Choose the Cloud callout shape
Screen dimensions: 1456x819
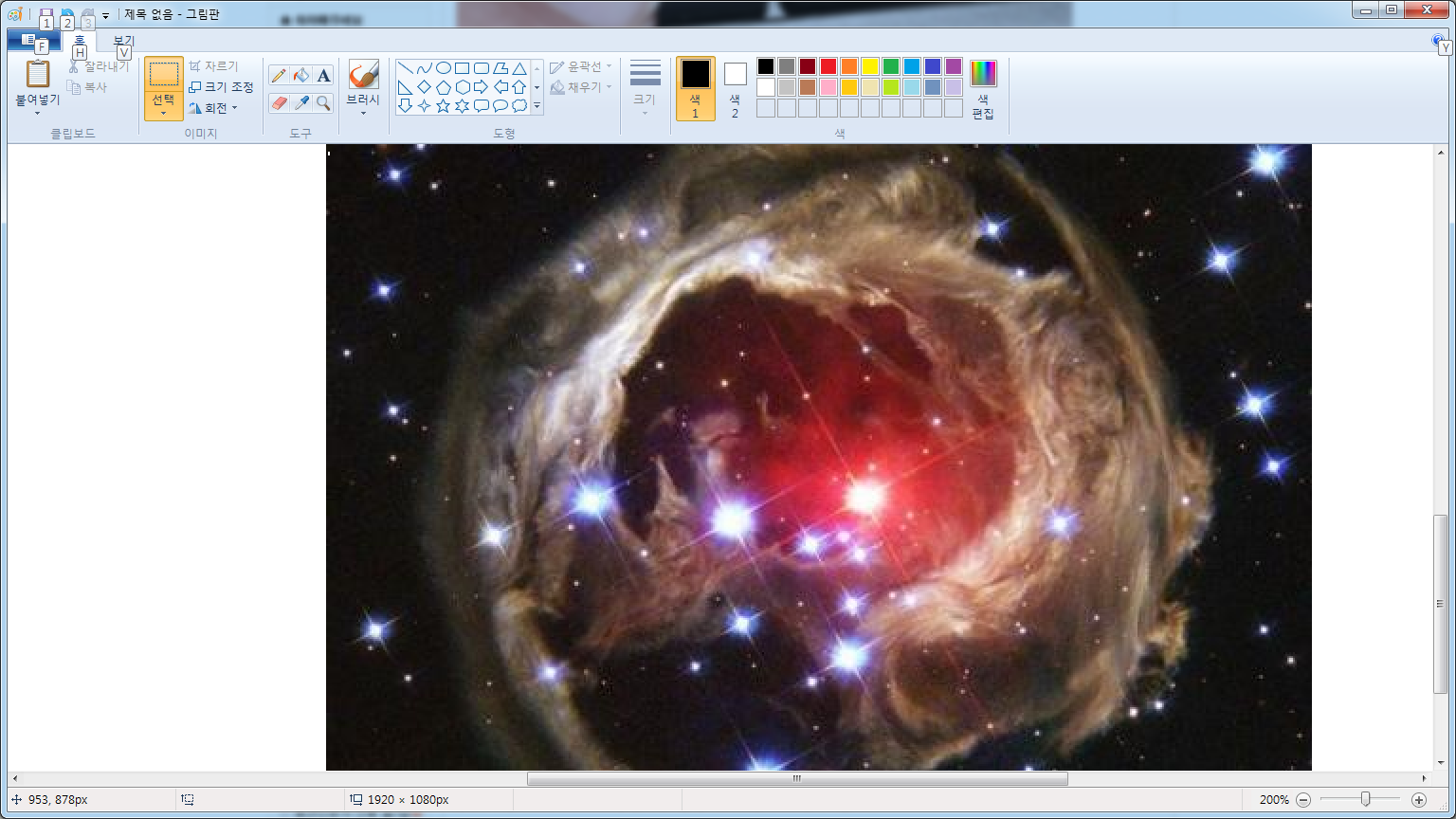click(x=519, y=105)
